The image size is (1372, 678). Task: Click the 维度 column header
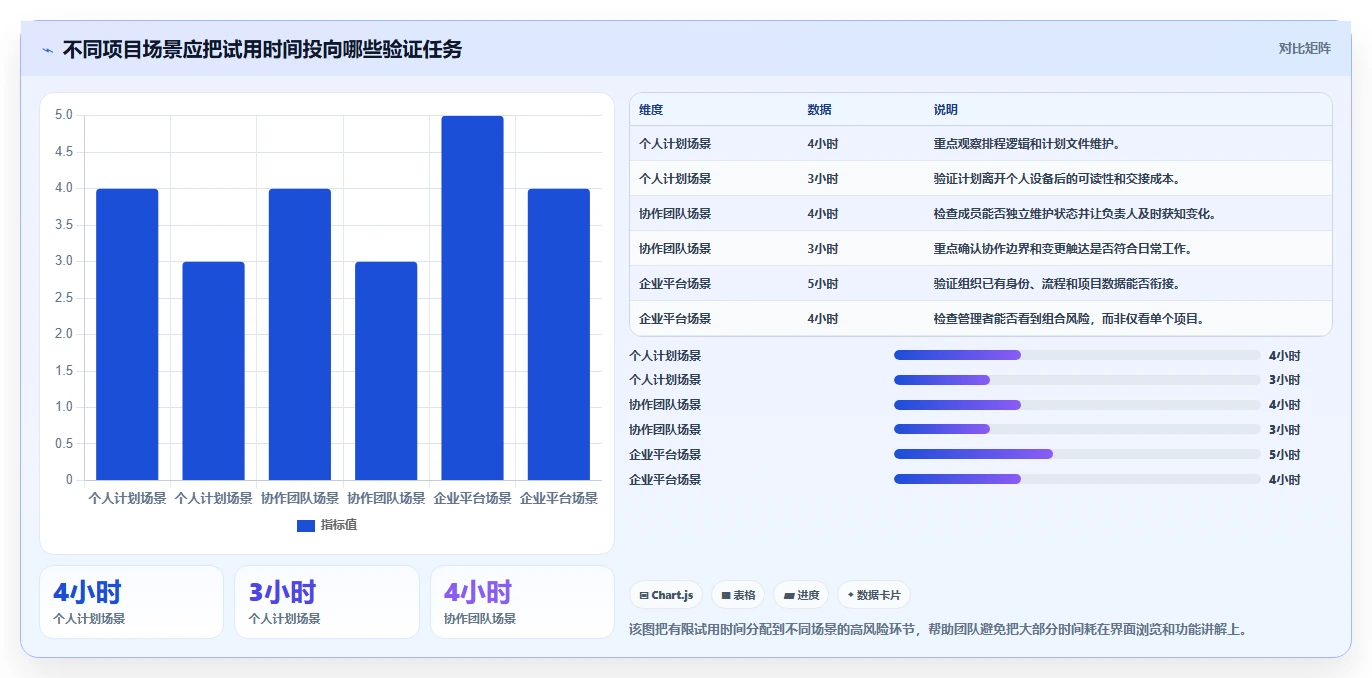(x=651, y=110)
